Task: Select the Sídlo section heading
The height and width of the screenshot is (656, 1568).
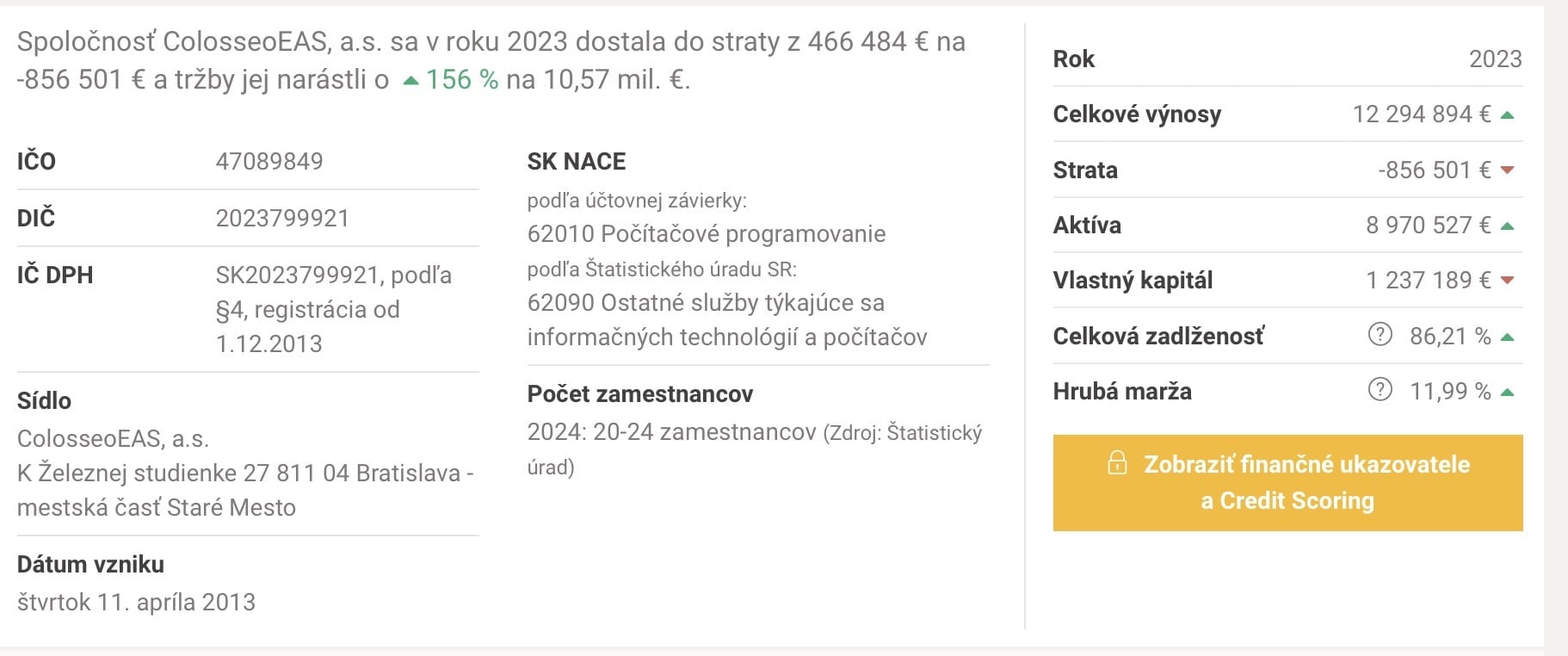Action: (x=44, y=400)
